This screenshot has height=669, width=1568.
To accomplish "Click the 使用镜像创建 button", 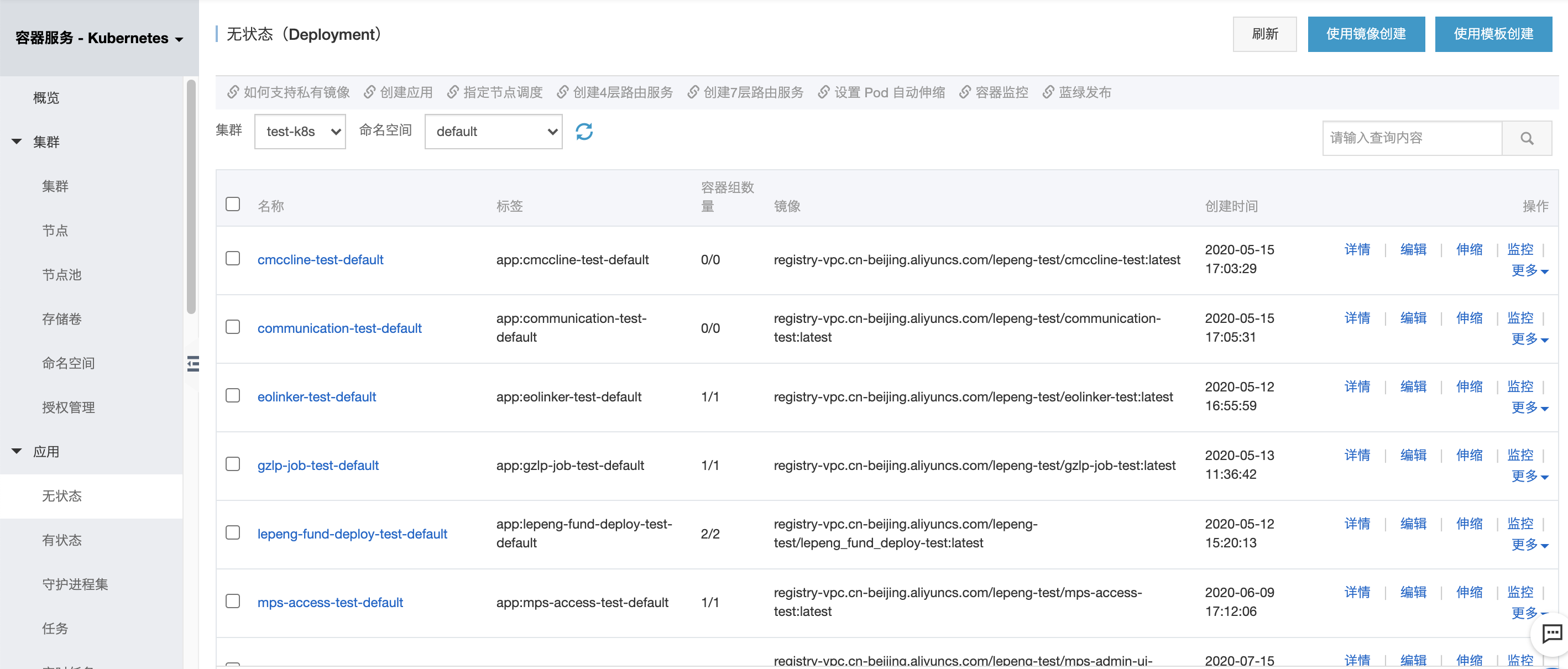I will pos(1365,34).
